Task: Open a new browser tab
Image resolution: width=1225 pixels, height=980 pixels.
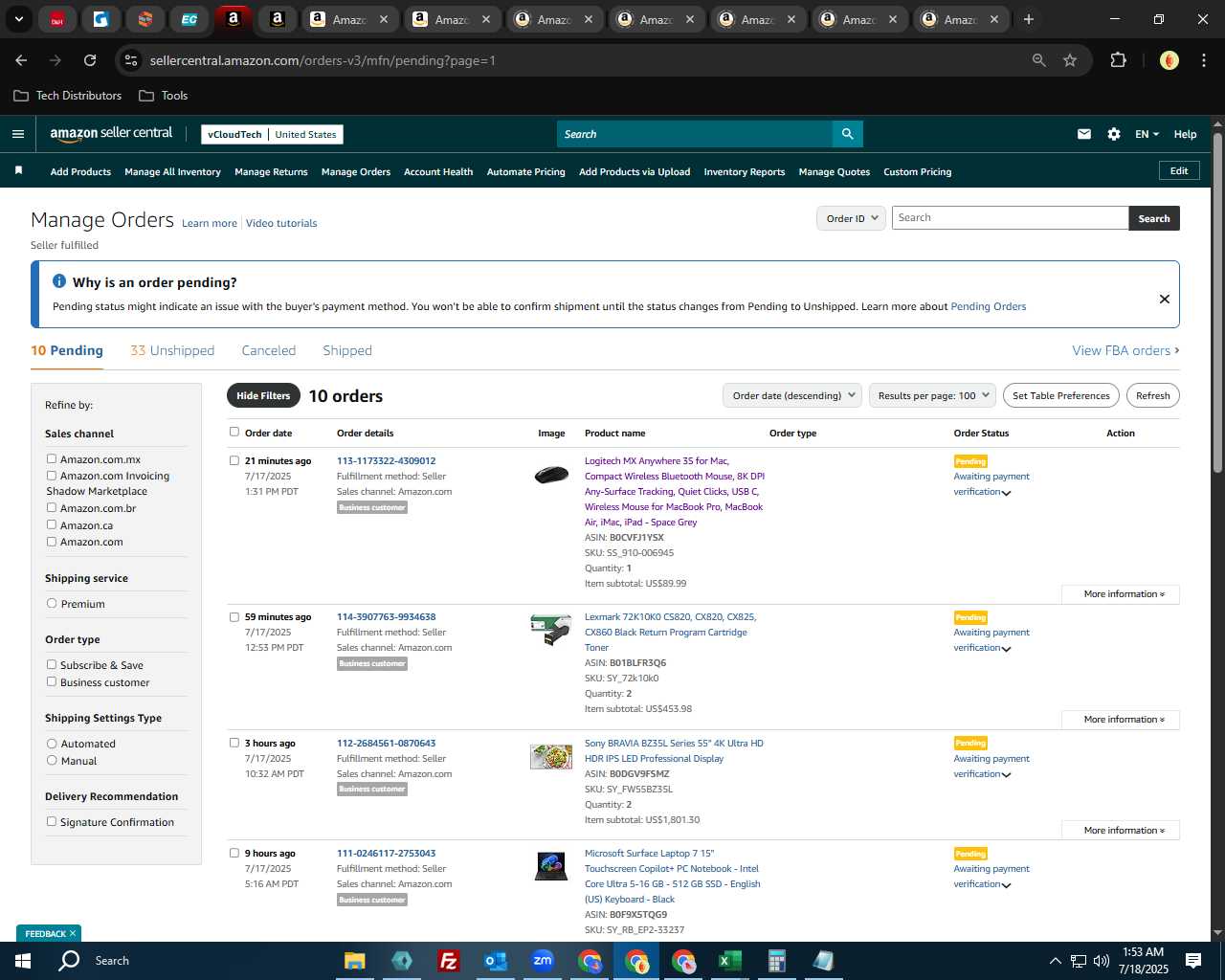Action: 1029,19
